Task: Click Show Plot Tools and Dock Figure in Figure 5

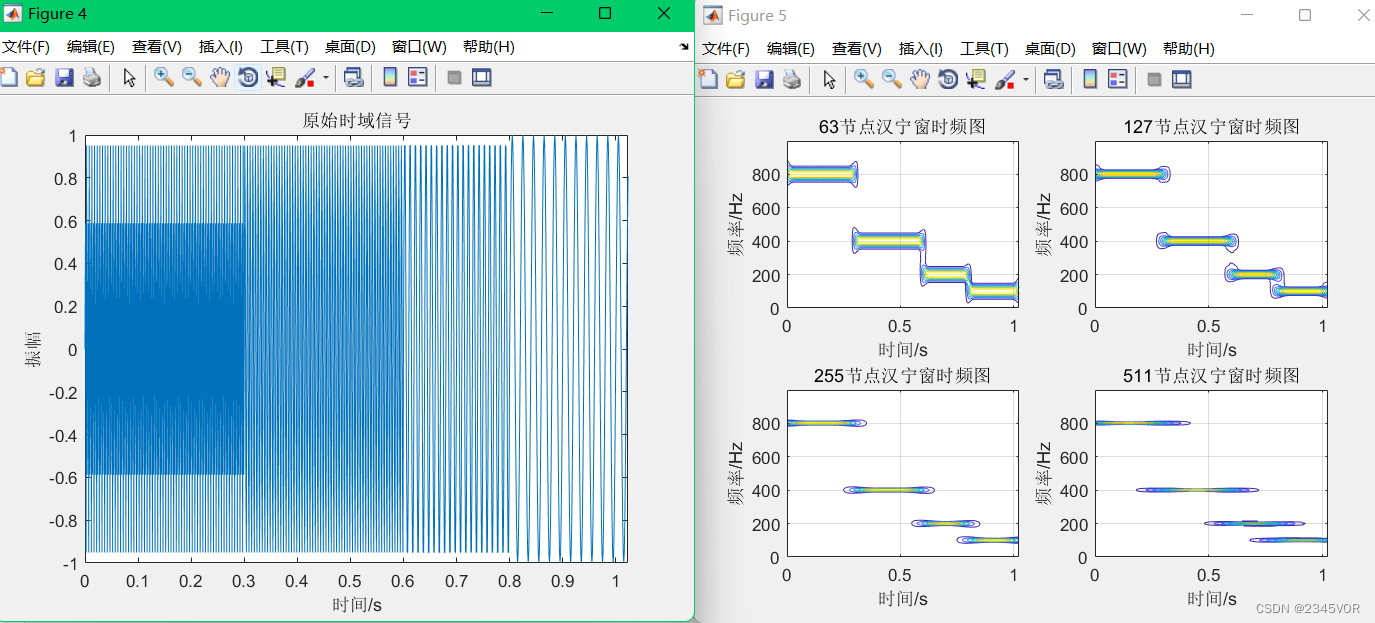Action: click(1181, 78)
